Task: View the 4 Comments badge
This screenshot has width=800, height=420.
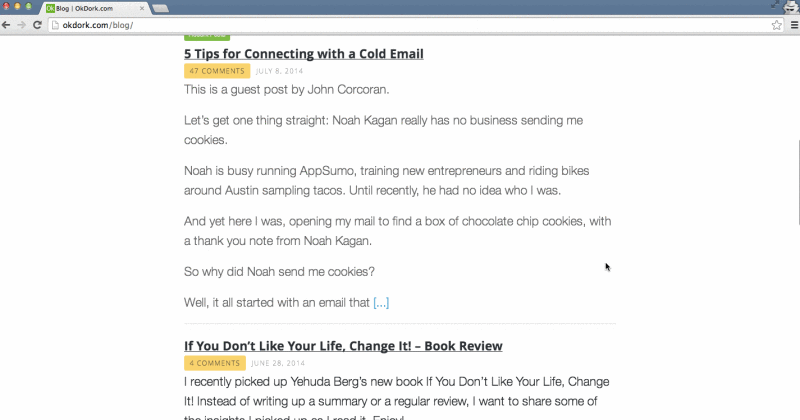Action: pyautogui.click(x=215, y=363)
